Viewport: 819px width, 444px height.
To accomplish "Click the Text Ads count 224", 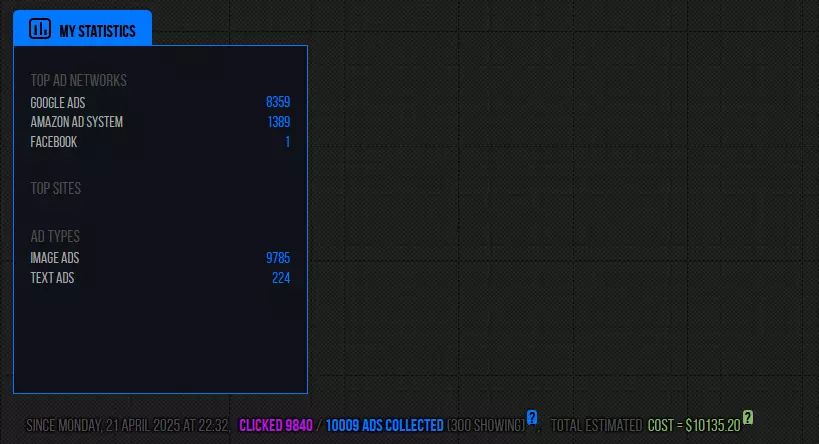I will point(281,278).
